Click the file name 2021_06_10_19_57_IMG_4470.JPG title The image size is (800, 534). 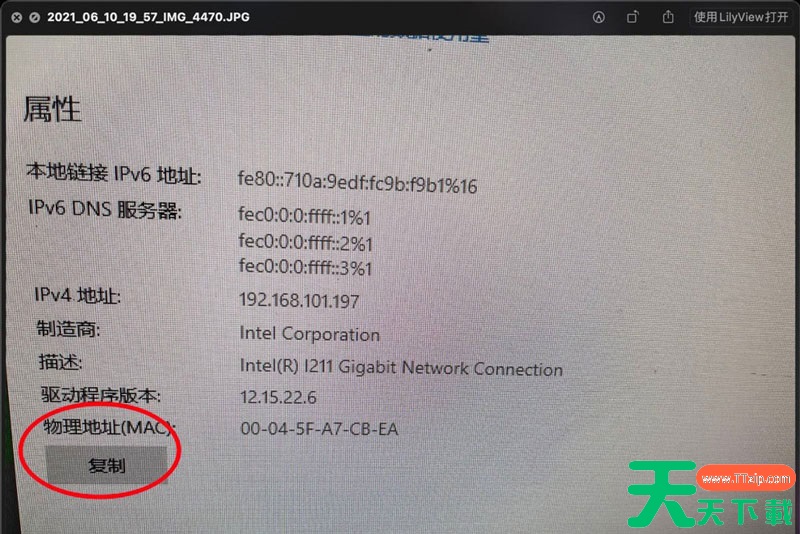[x=148, y=17]
